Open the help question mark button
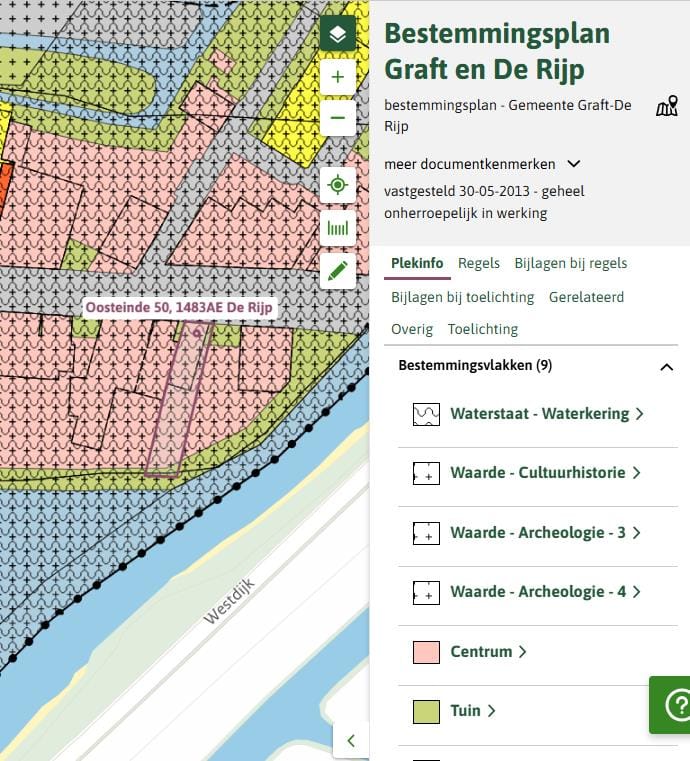This screenshot has height=761, width=690. tap(672, 705)
